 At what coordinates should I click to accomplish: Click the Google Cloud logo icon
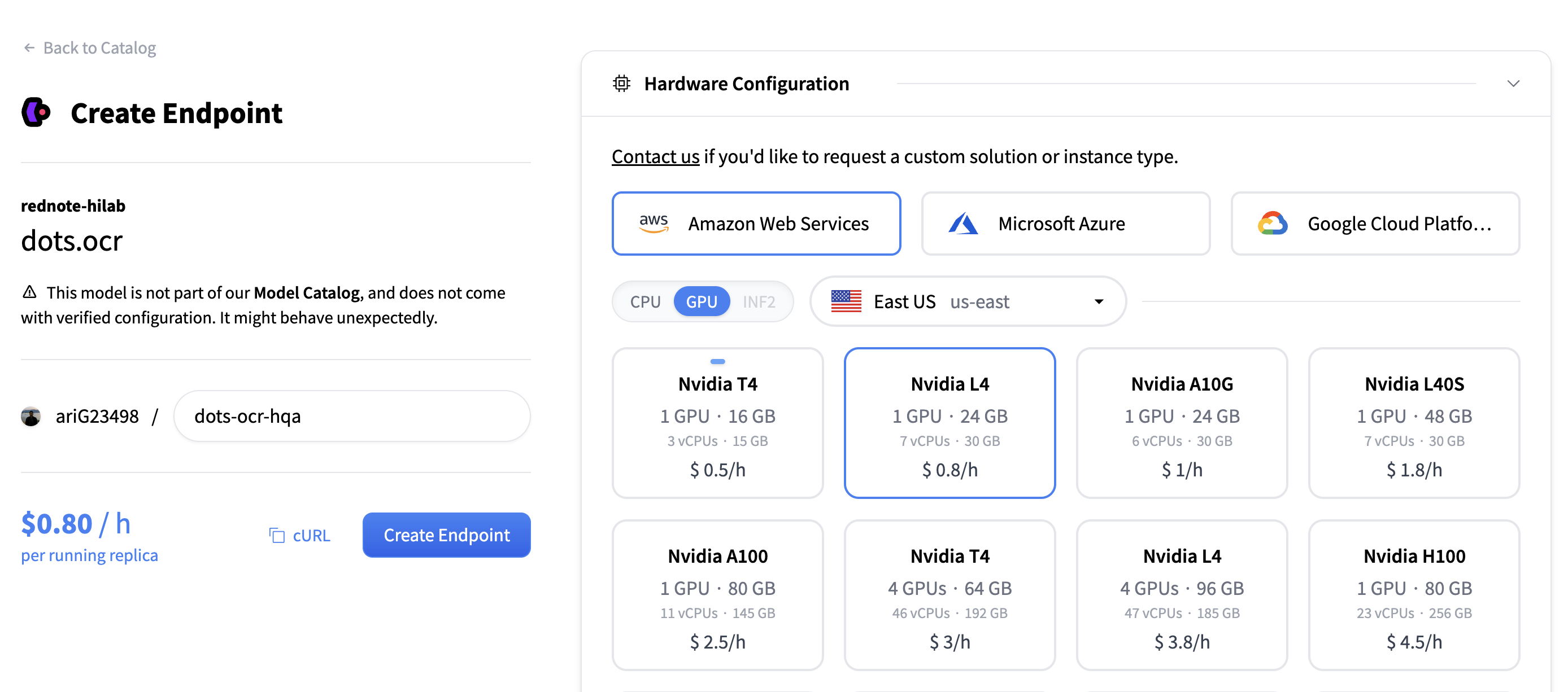(x=1272, y=223)
